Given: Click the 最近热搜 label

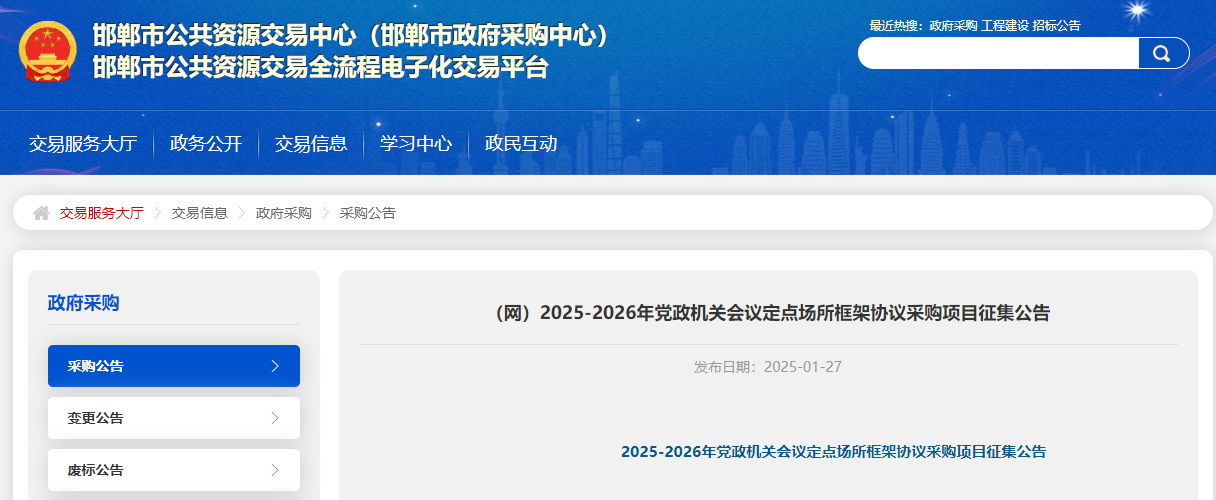Looking at the screenshot, I should pos(897,26).
